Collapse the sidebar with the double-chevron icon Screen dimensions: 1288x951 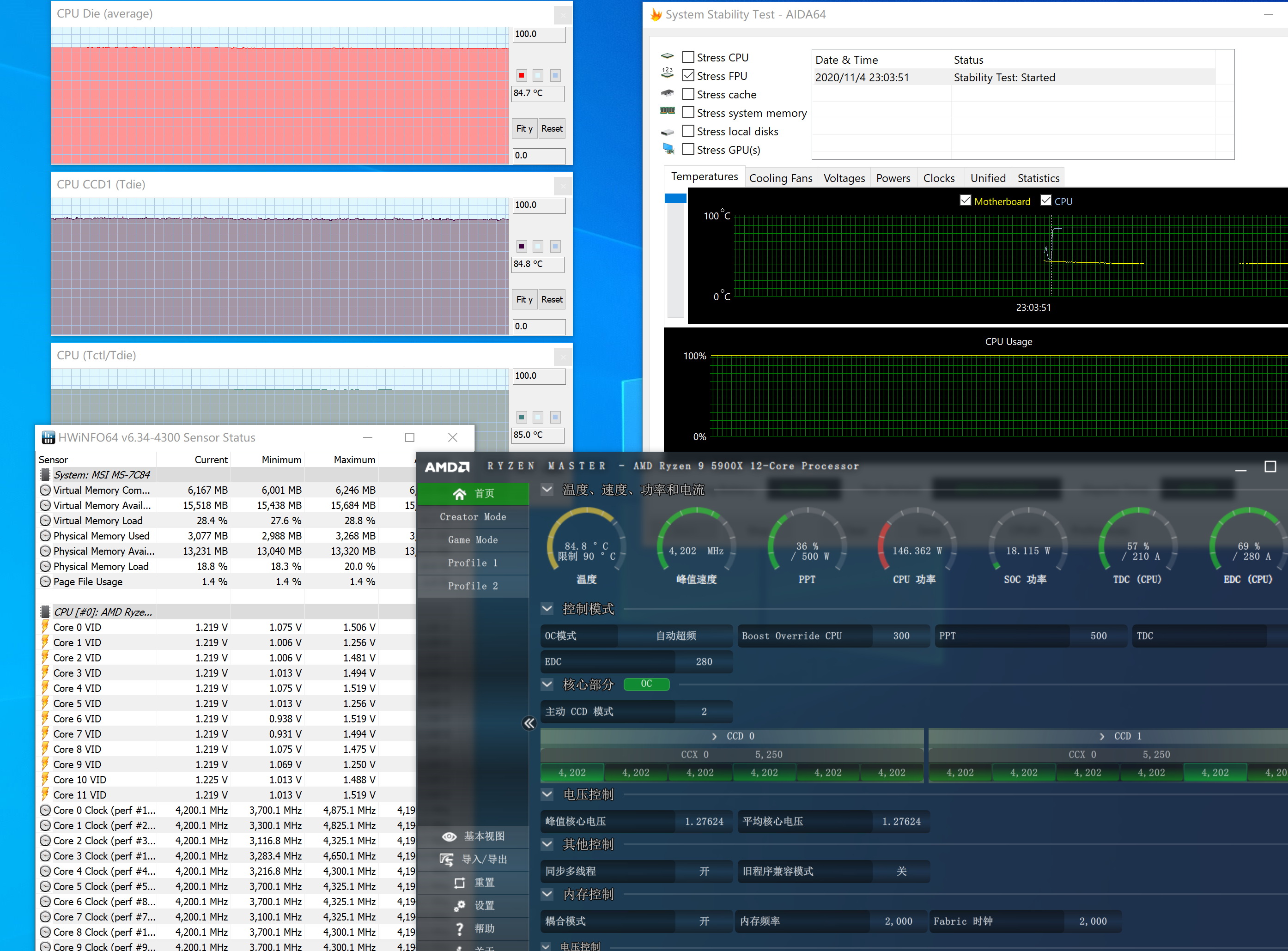coord(529,724)
